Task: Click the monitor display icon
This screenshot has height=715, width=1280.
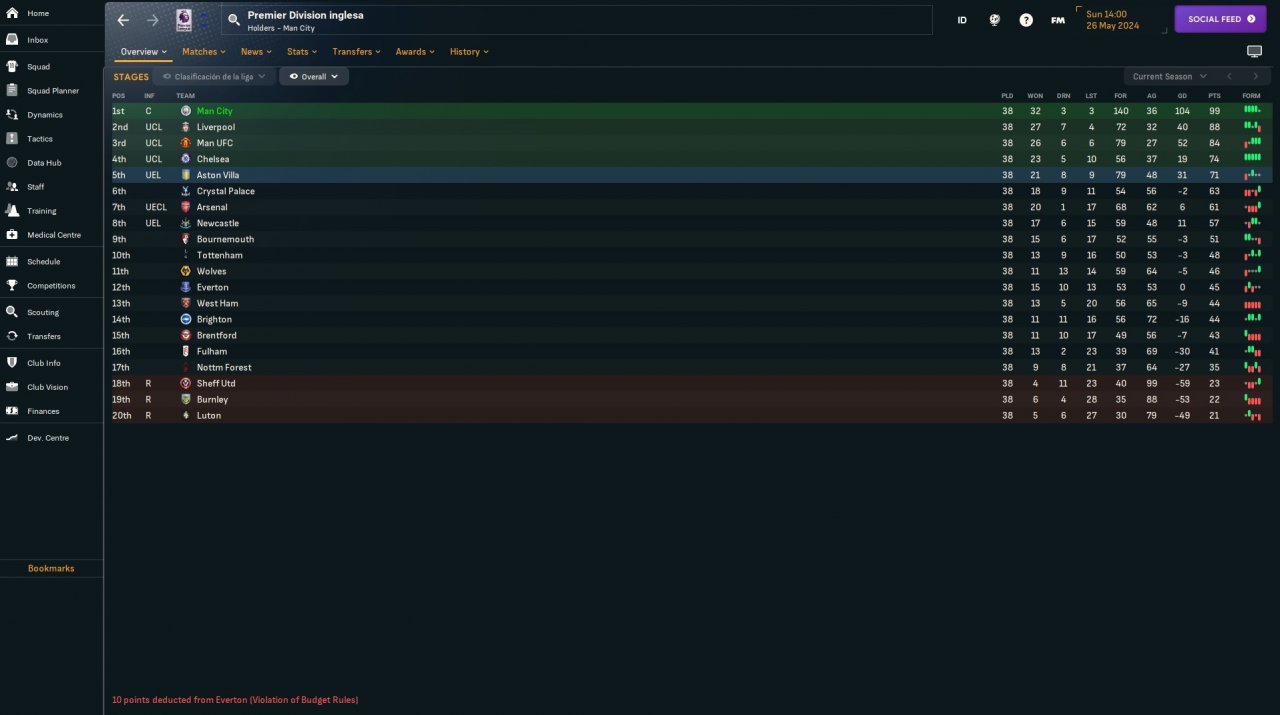Action: click(1254, 51)
